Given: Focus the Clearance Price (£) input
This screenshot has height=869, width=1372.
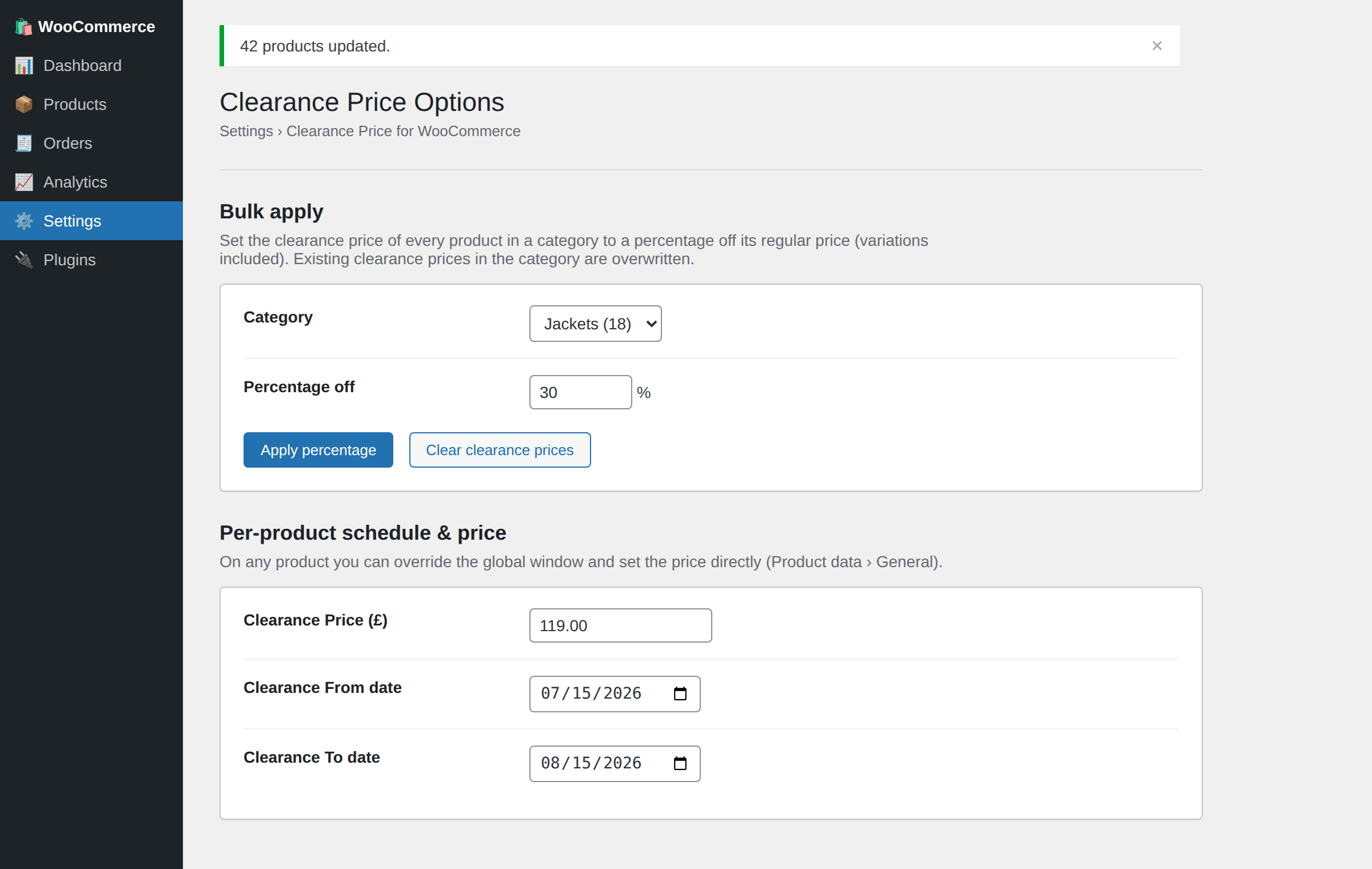Looking at the screenshot, I should [x=621, y=625].
